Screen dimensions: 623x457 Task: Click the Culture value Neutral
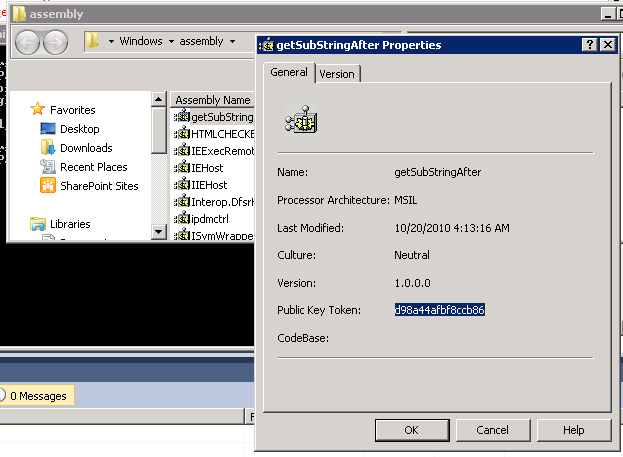tap(412, 255)
